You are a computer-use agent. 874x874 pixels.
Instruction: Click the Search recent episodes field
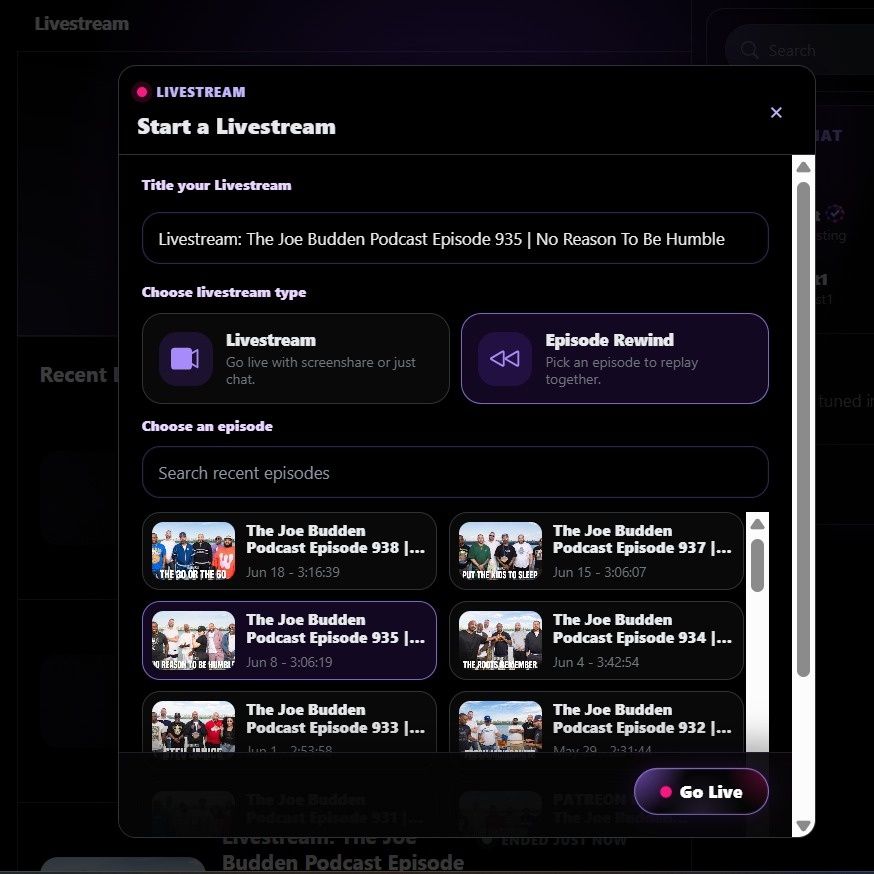pos(455,472)
